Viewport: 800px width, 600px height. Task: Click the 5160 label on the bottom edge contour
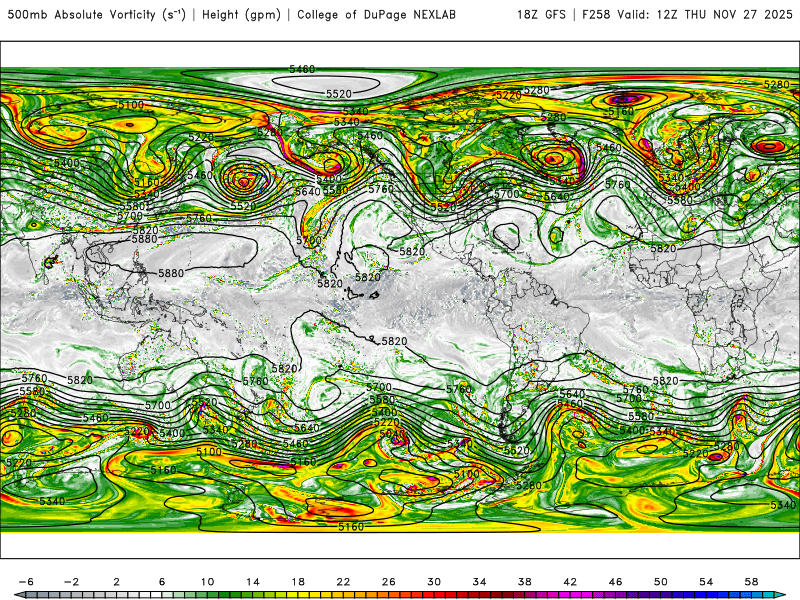pos(351,527)
